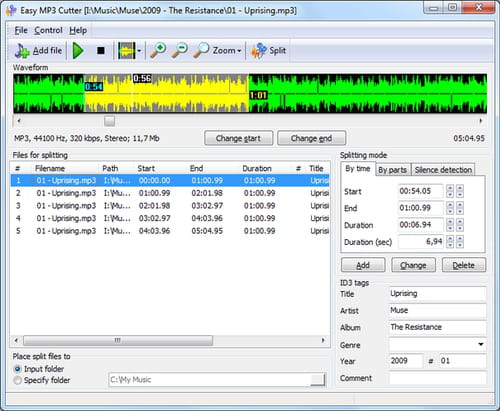The width and height of the screenshot is (500, 411).
Task: Select file list row 5 starting 04:03.96
Action: [170, 231]
